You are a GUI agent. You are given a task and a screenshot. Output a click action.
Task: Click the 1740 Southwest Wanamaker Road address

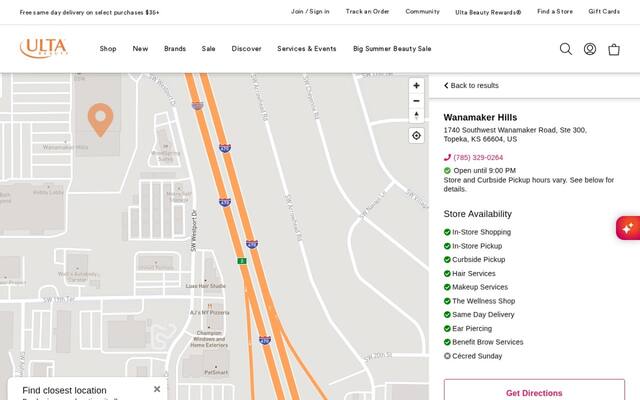point(515,134)
